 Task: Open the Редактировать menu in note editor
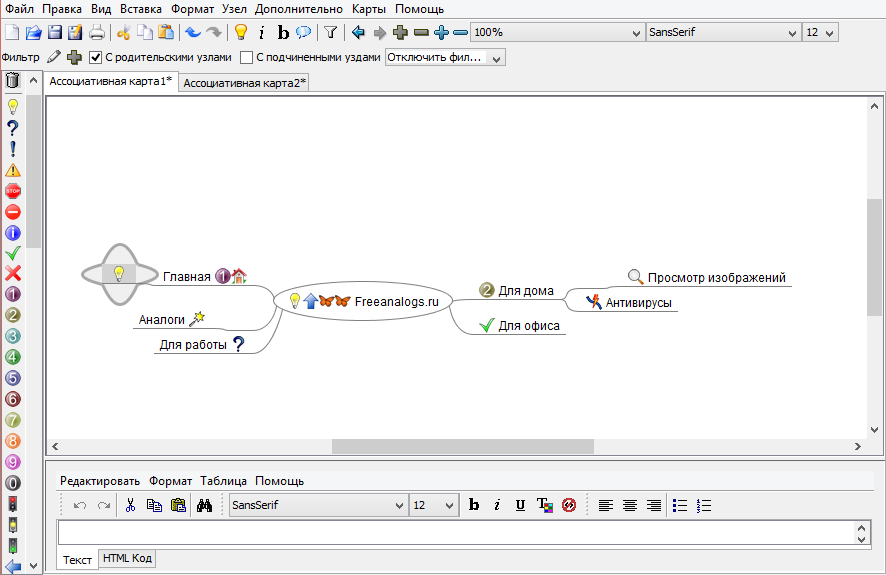[x=99, y=481]
